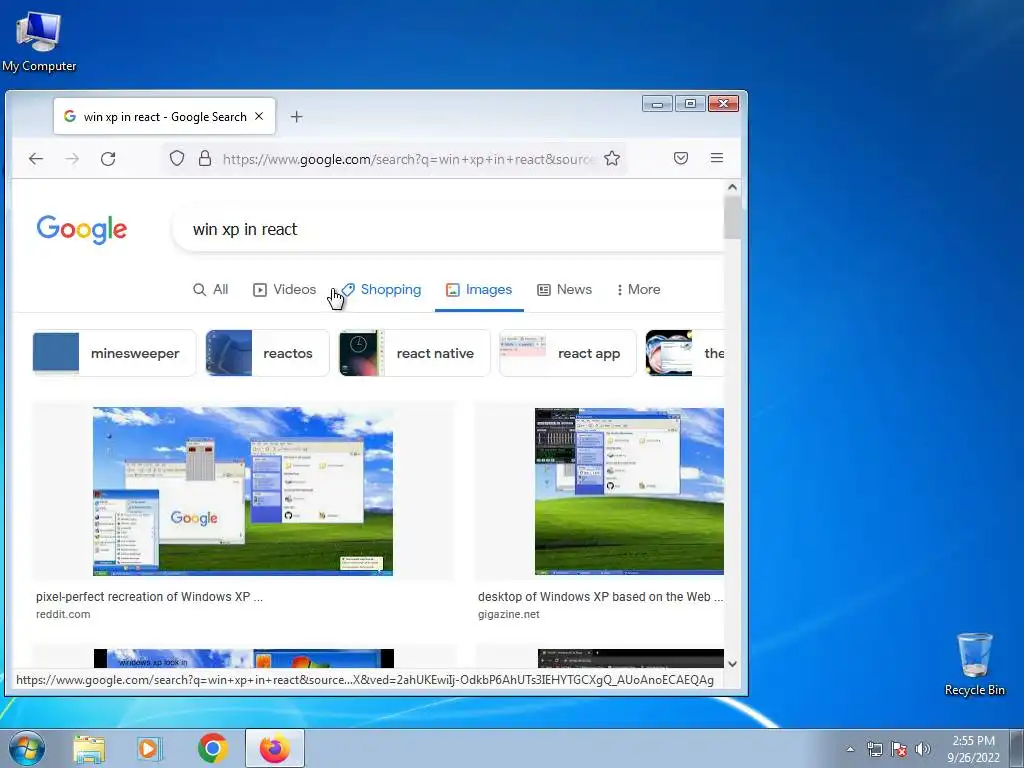Show hidden system tray icons arrow
The height and width of the screenshot is (768, 1024).
pyautogui.click(x=850, y=749)
